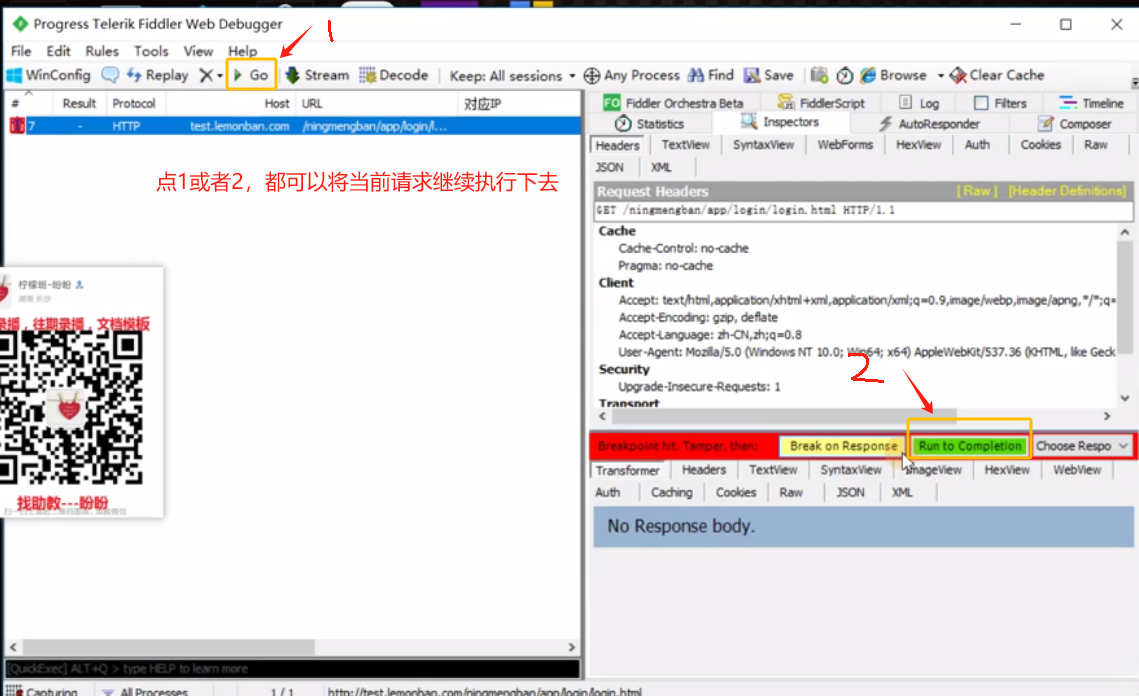The image size is (1139, 696).
Task: Click the timer clock icon
Action: [x=844, y=75]
